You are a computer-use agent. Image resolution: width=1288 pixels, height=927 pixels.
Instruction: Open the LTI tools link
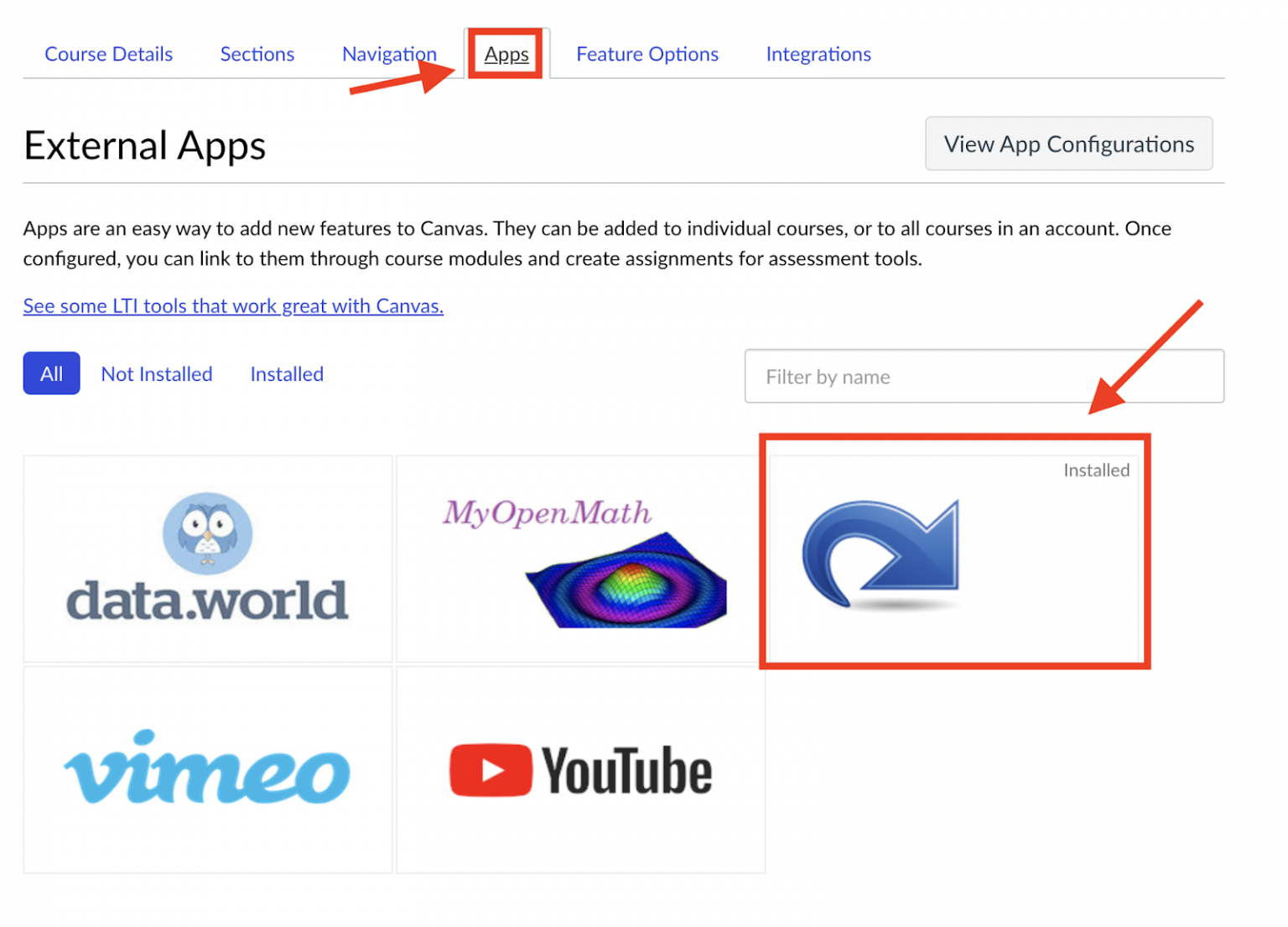(233, 305)
